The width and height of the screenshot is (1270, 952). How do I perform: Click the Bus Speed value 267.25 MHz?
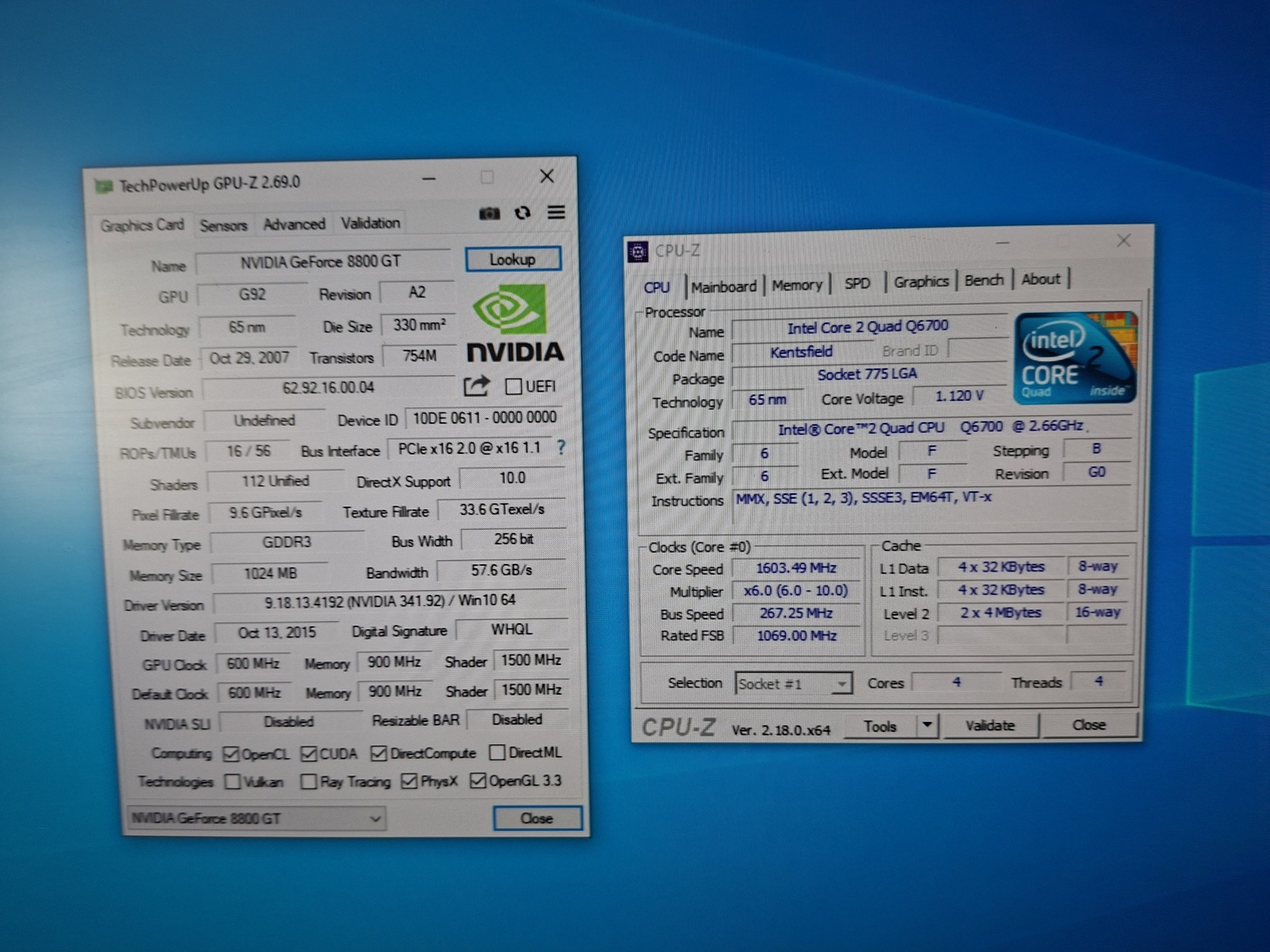(796, 613)
